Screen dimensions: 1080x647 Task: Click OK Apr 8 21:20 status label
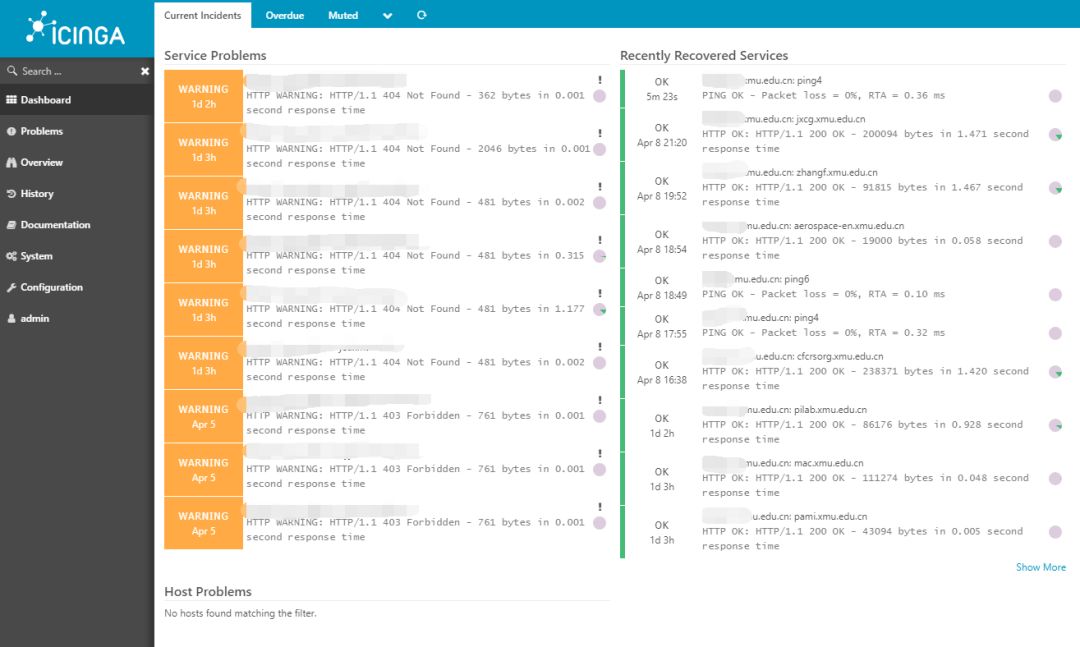(x=662, y=135)
